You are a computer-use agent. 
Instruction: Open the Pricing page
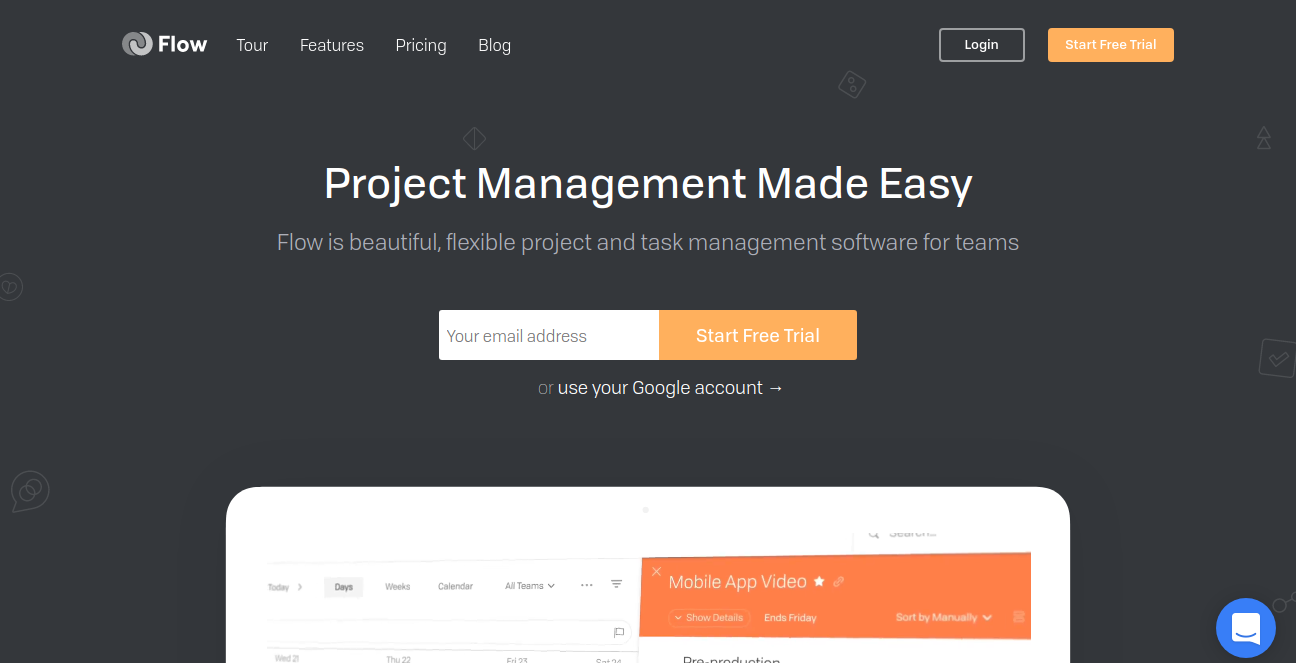click(x=421, y=45)
